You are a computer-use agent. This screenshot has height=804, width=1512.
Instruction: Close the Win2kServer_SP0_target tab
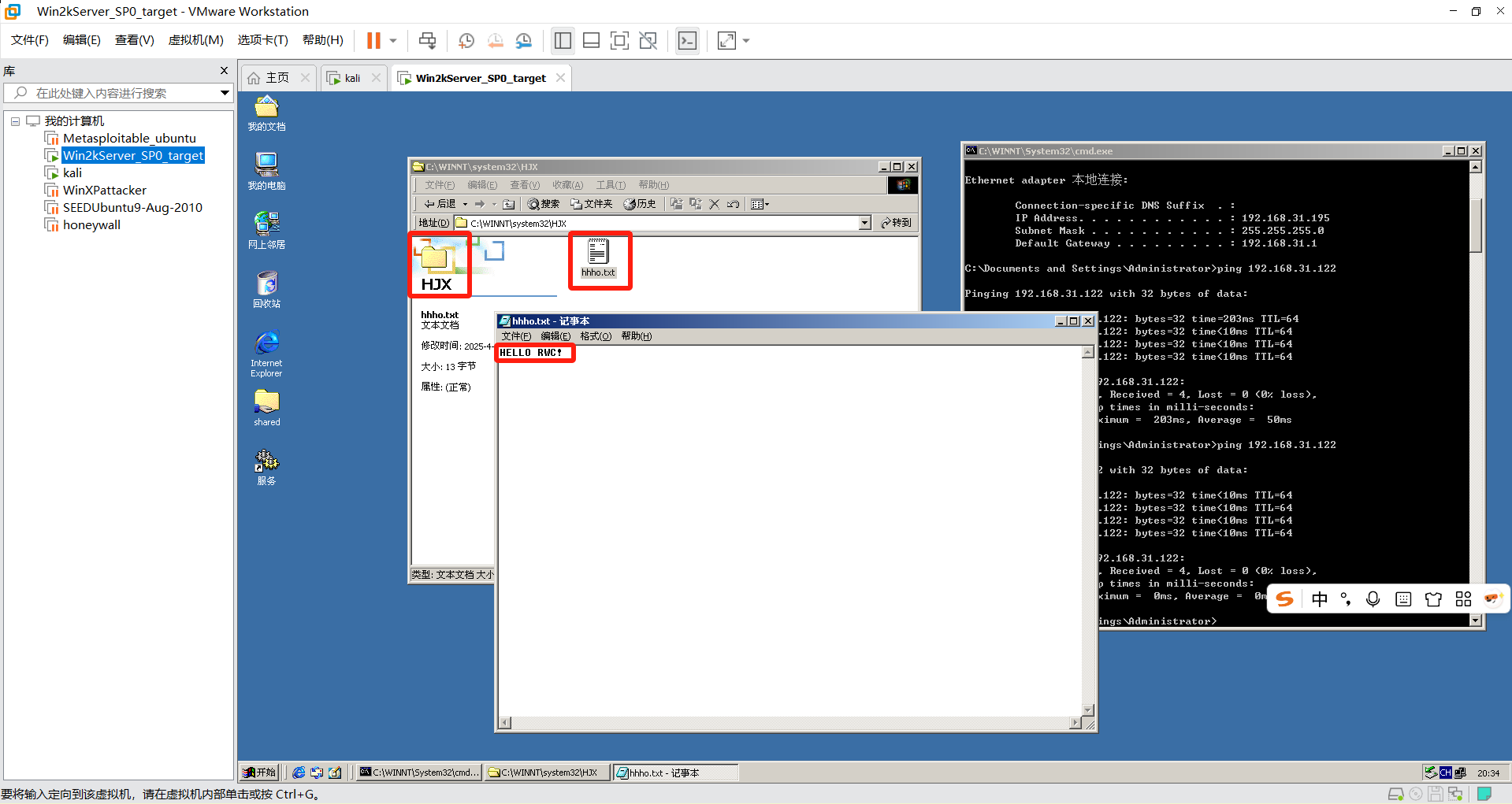click(560, 77)
